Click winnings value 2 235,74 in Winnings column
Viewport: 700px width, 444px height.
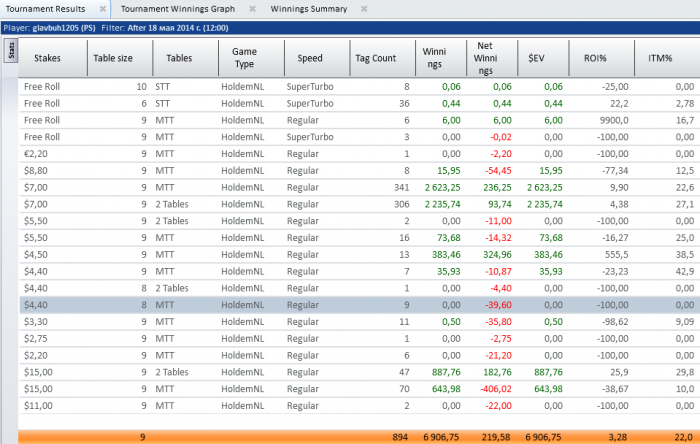click(x=442, y=204)
